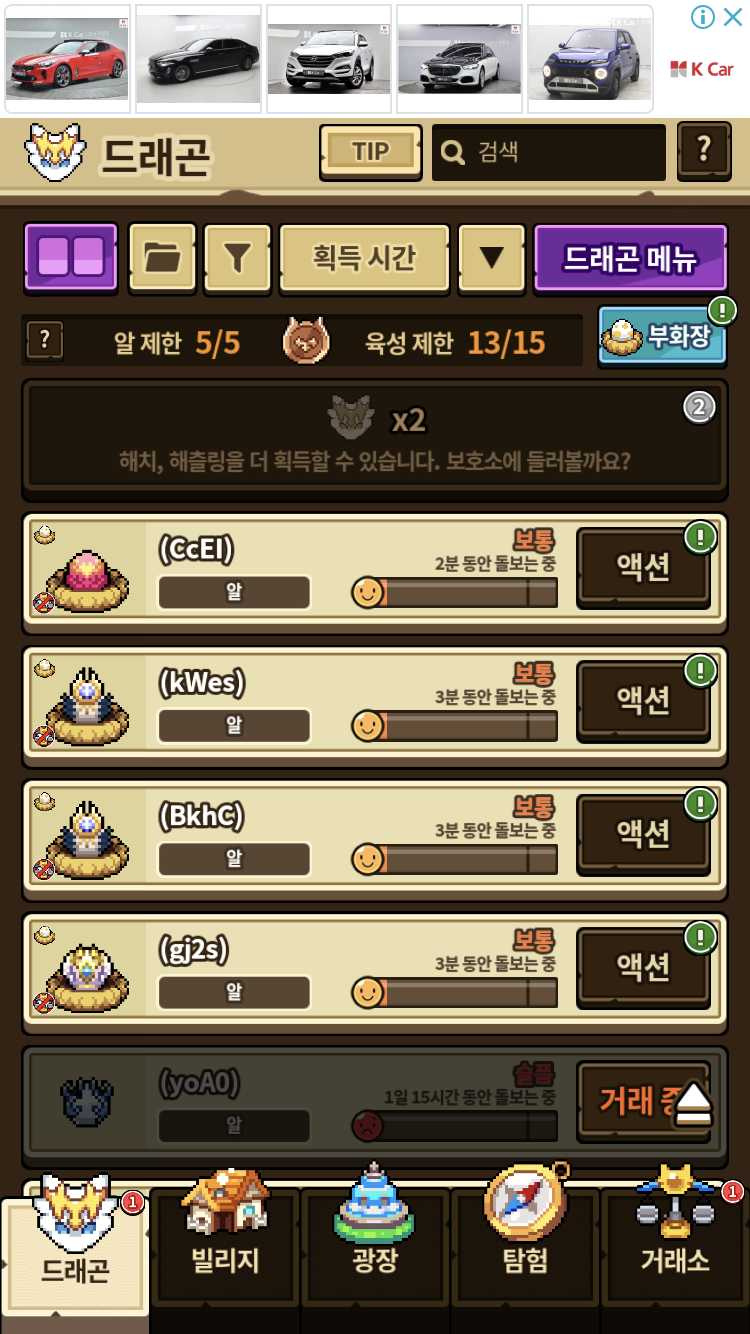This screenshot has height=1334, width=750.
Task: Switch to the 빌리지 tab
Action: coord(225,1238)
